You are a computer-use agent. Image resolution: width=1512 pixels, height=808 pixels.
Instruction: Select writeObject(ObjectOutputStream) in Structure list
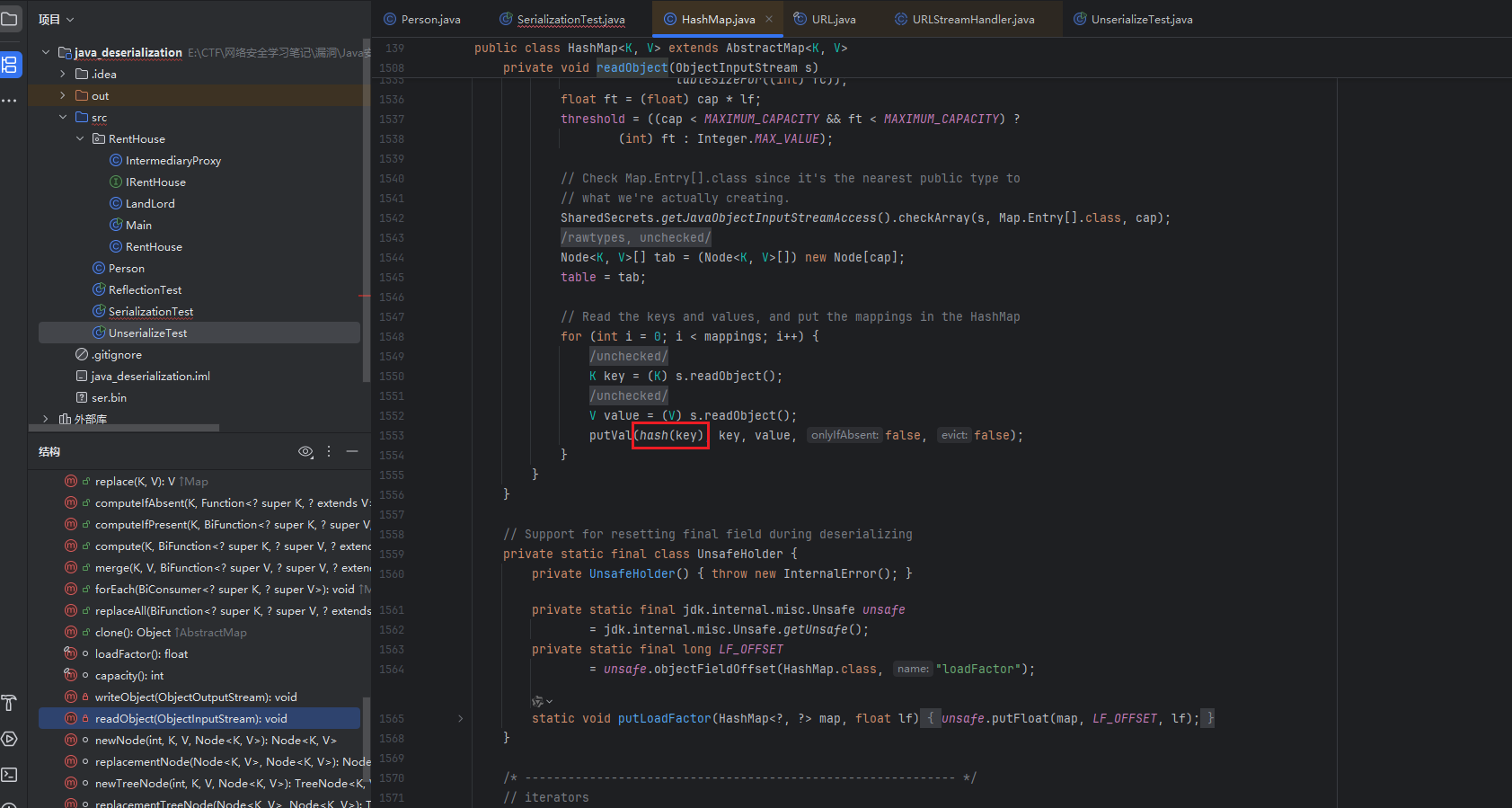[x=195, y=697]
